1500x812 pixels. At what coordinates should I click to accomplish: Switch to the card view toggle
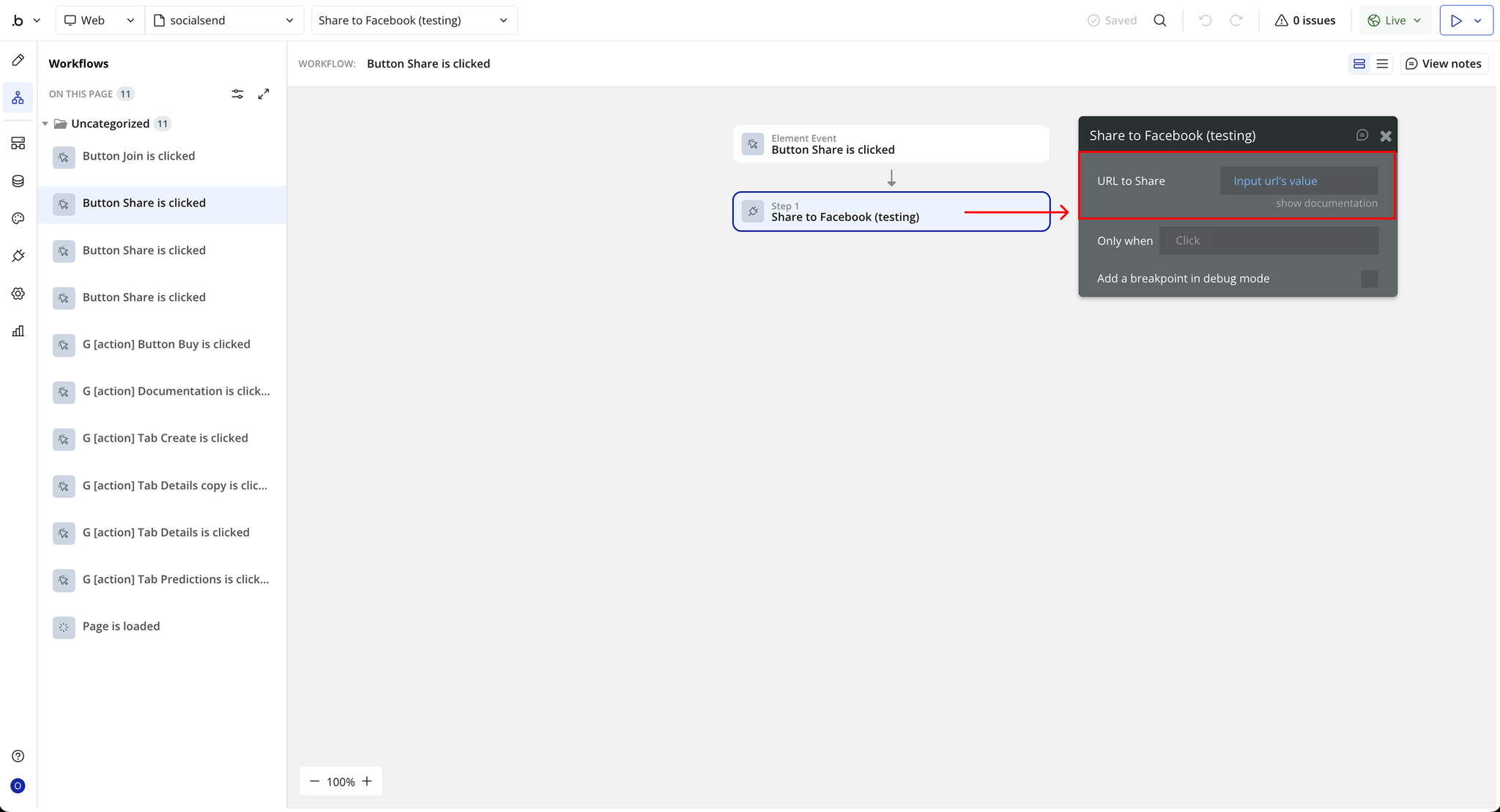click(x=1359, y=64)
